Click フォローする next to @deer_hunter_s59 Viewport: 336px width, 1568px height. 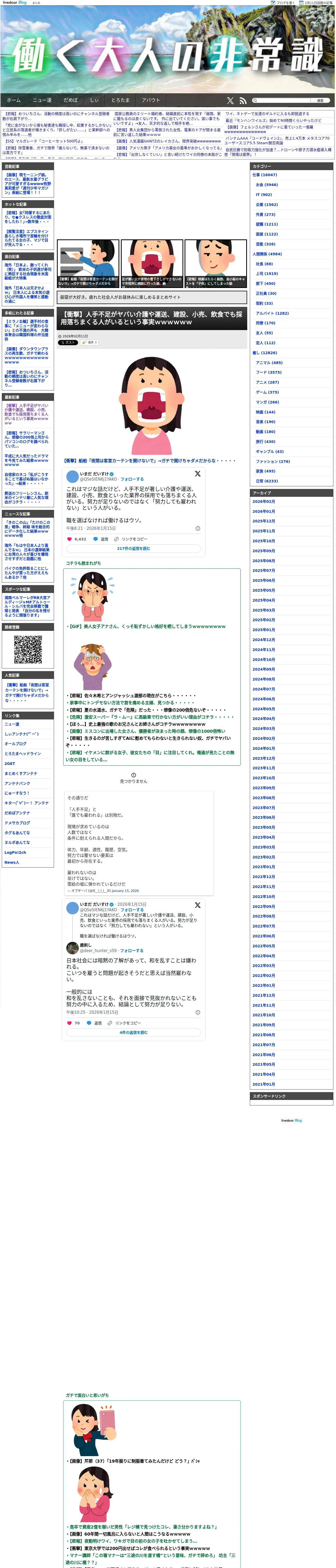132,950
